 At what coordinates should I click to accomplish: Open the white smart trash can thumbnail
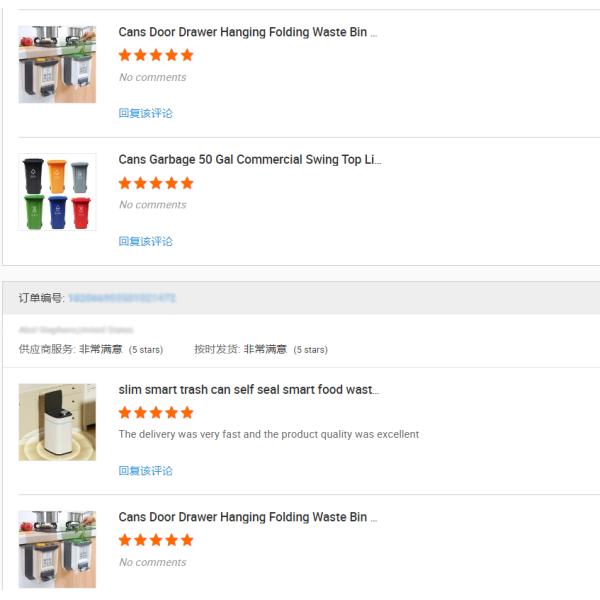click(x=57, y=422)
